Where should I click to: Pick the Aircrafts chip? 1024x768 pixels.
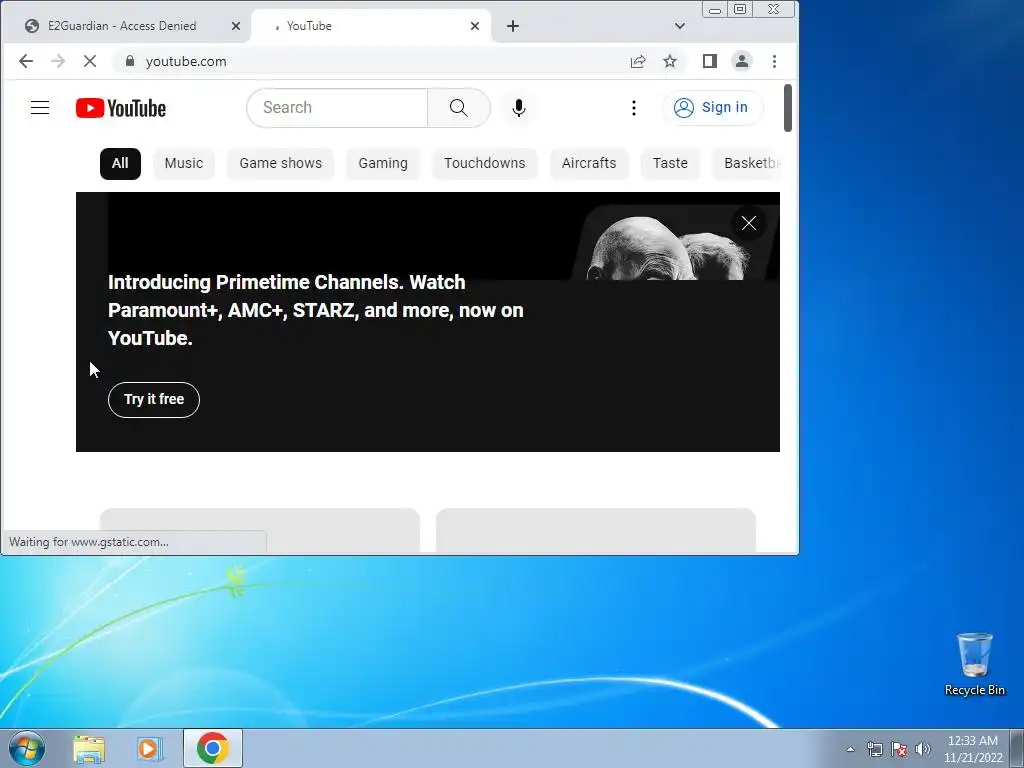(589, 163)
